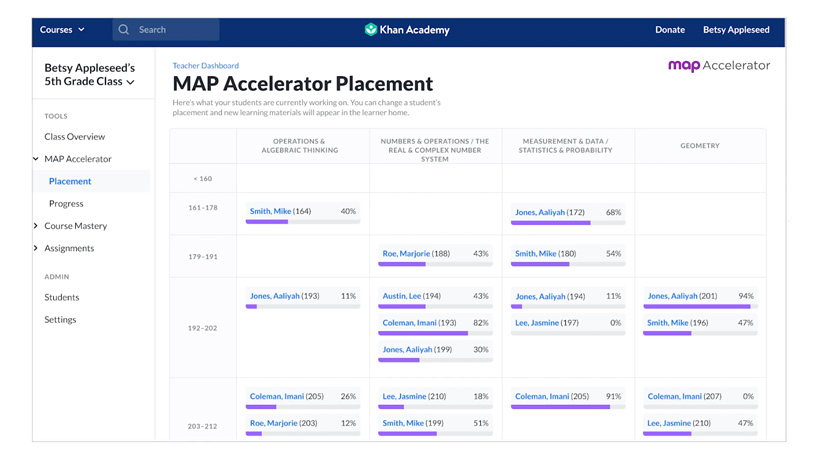Viewport: 820px width, 455px height.
Task: Click the Geometry column header
Action: tap(700, 146)
